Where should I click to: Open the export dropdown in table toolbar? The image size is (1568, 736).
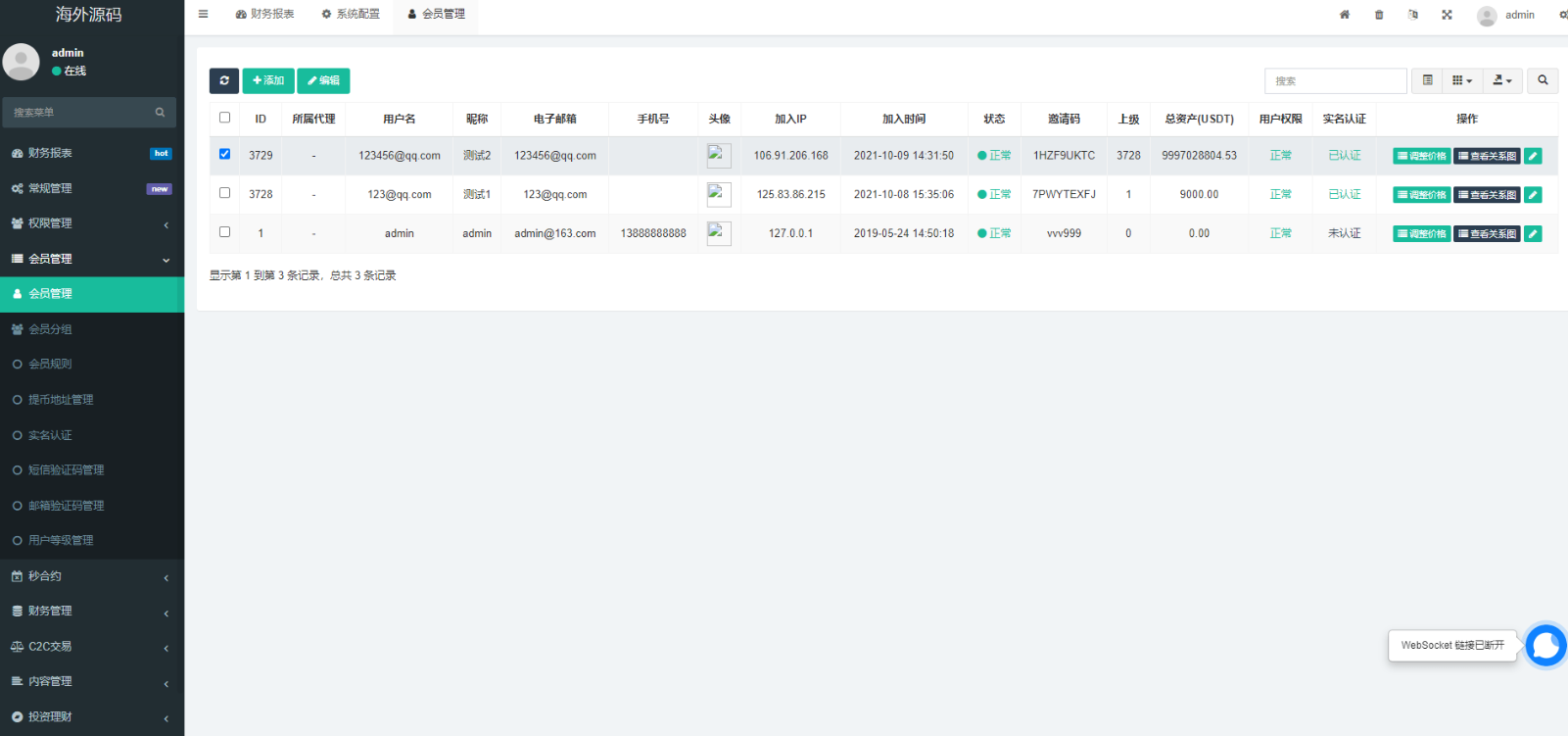1501,80
